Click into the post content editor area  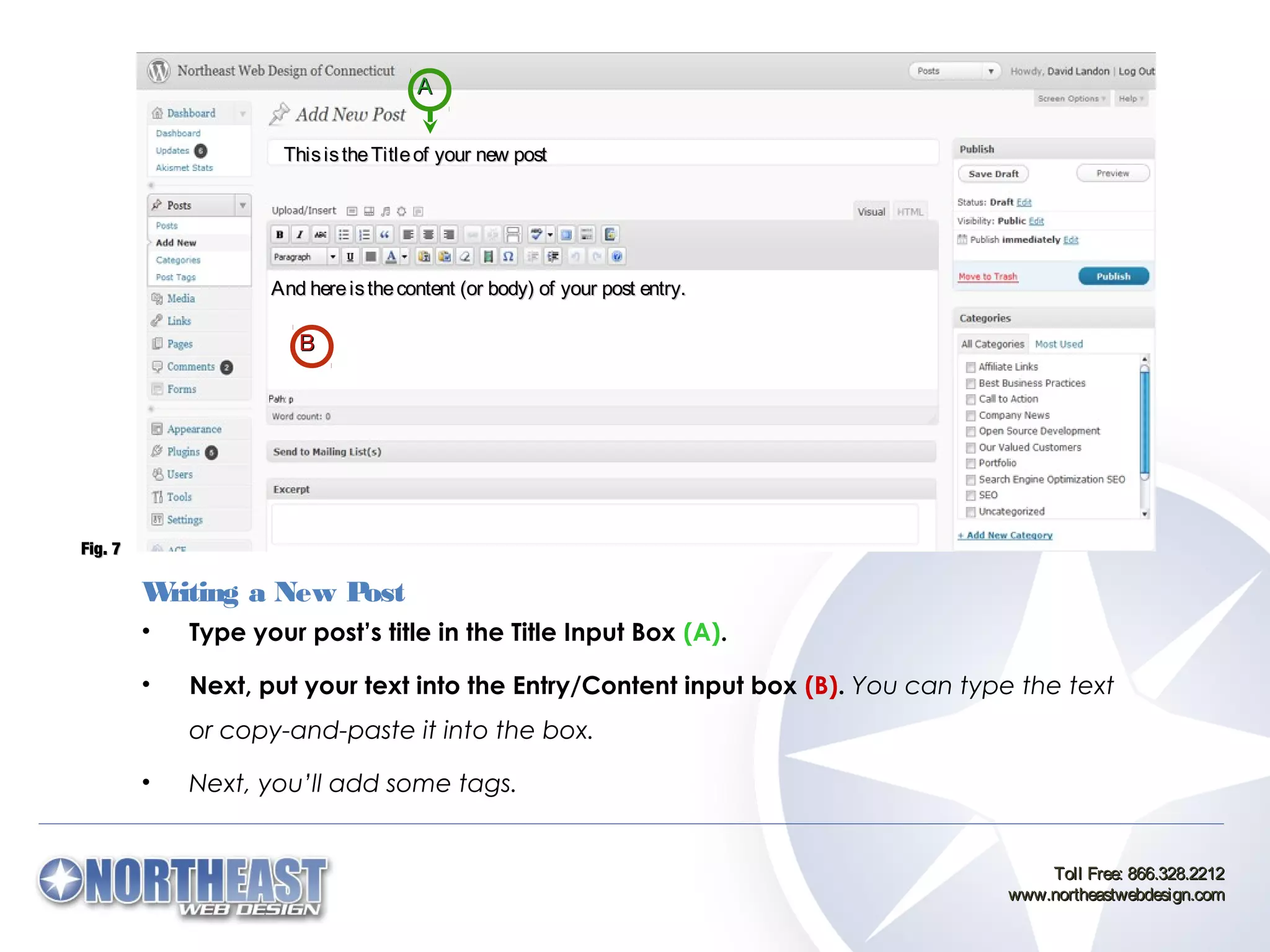(x=602, y=330)
